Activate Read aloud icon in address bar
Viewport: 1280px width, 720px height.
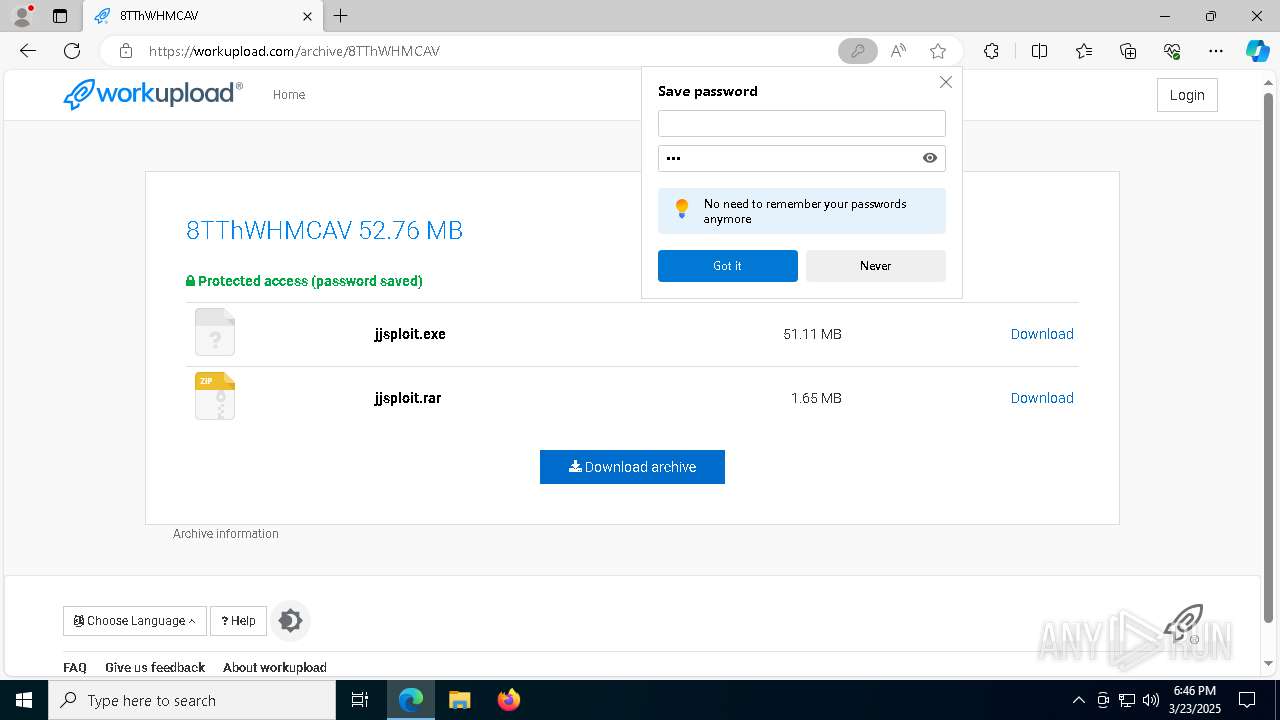point(898,51)
